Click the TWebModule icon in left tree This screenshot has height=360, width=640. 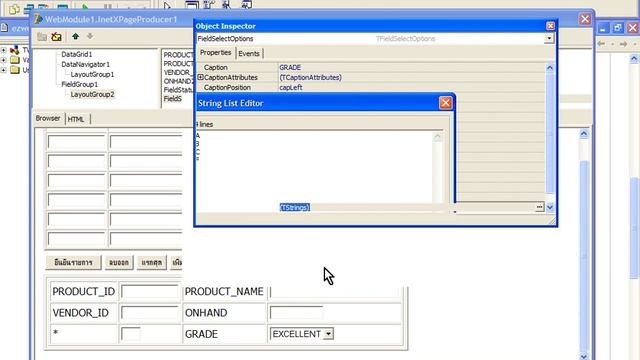[x=15, y=50]
